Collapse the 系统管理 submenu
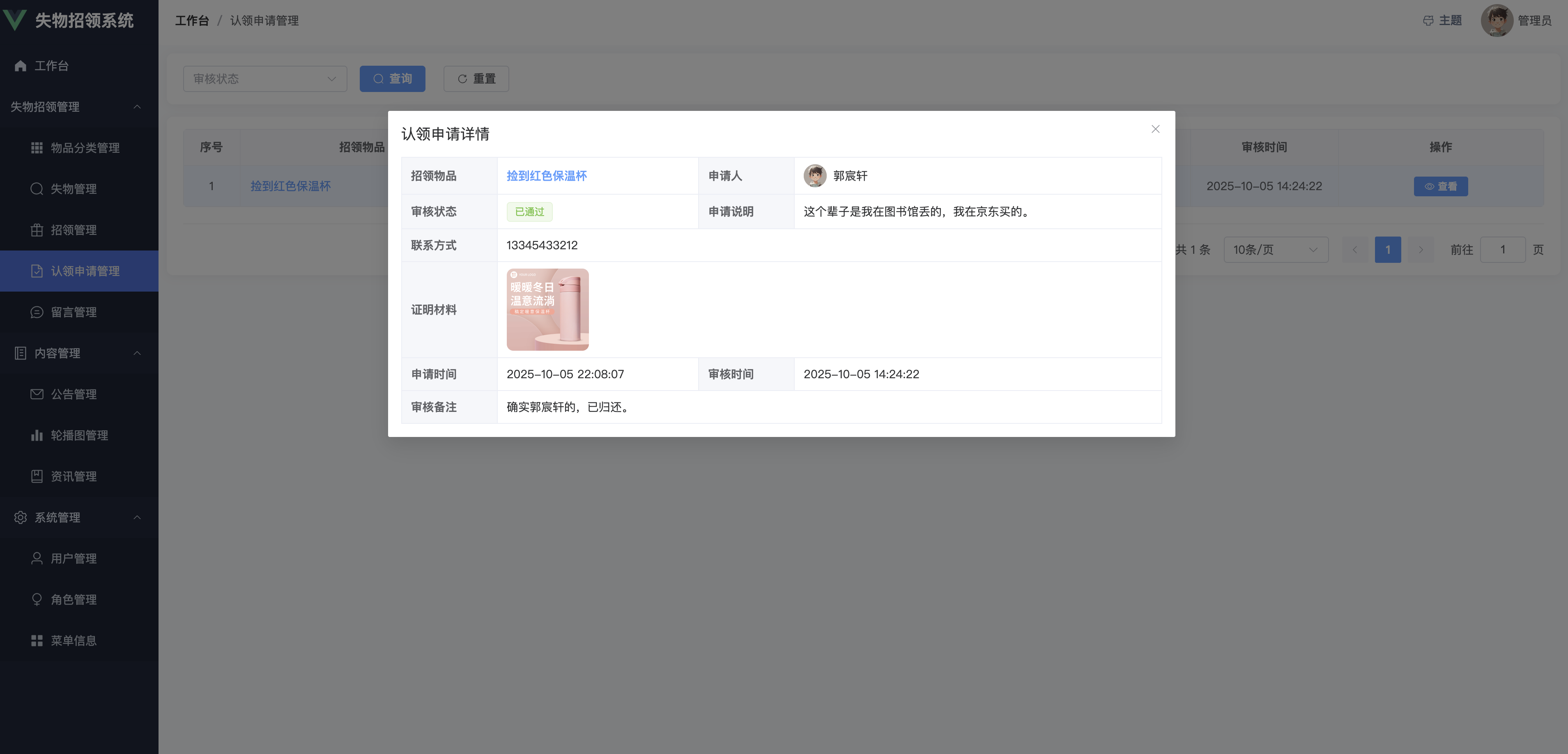 coord(136,517)
